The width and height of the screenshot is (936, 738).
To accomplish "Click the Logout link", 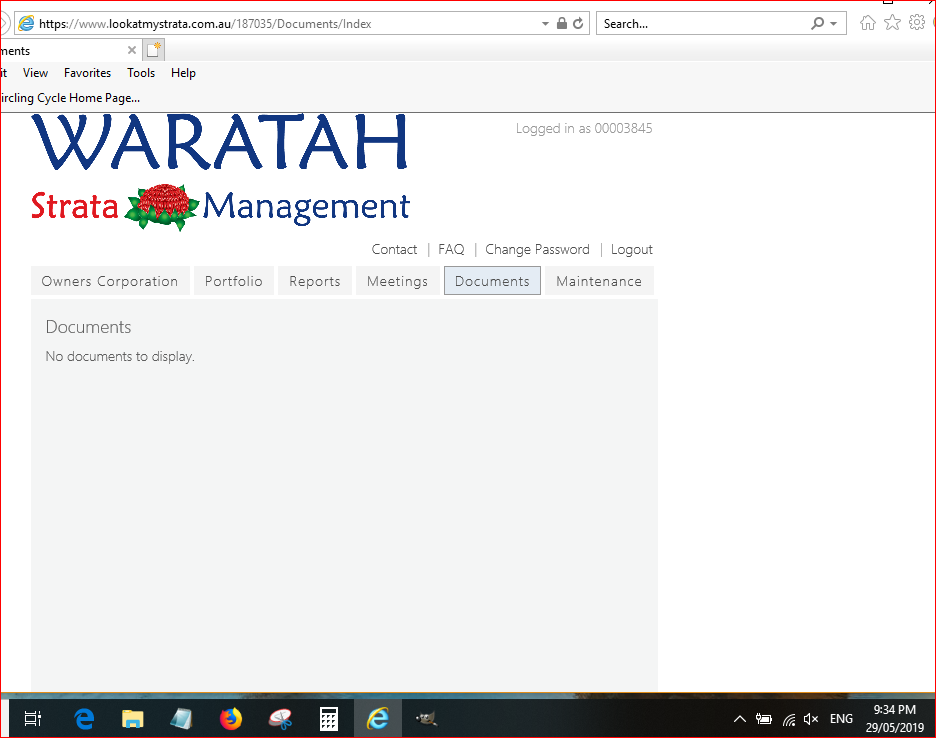I will point(631,250).
